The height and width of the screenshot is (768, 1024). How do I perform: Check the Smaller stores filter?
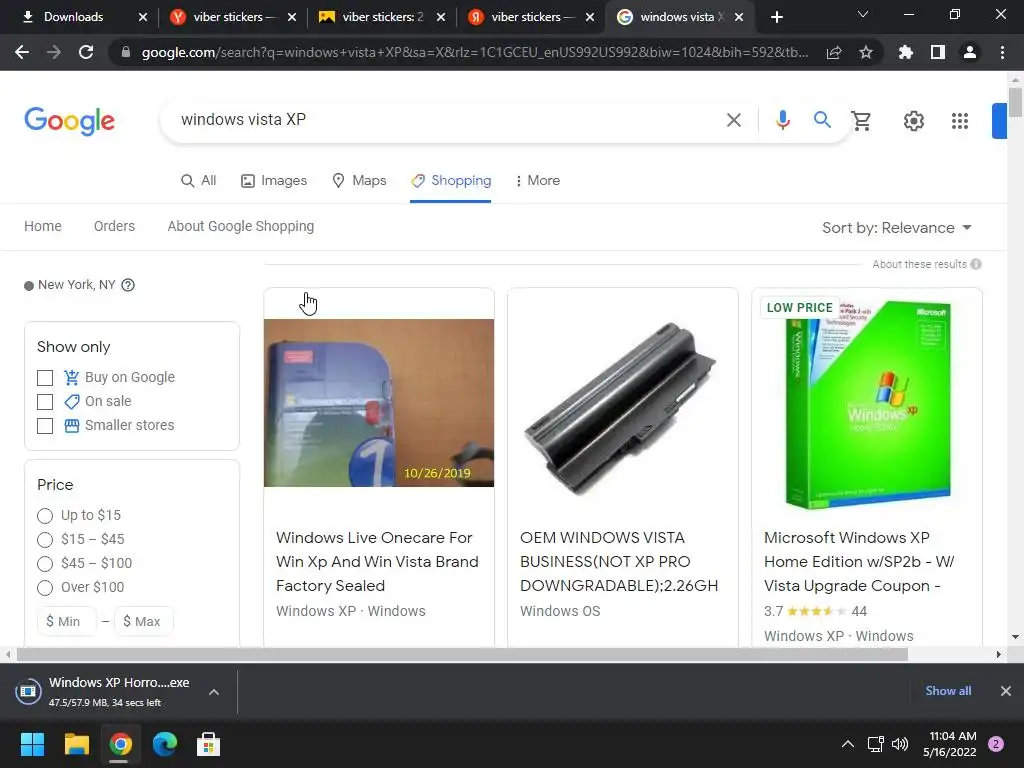click(x=45, y=426)
